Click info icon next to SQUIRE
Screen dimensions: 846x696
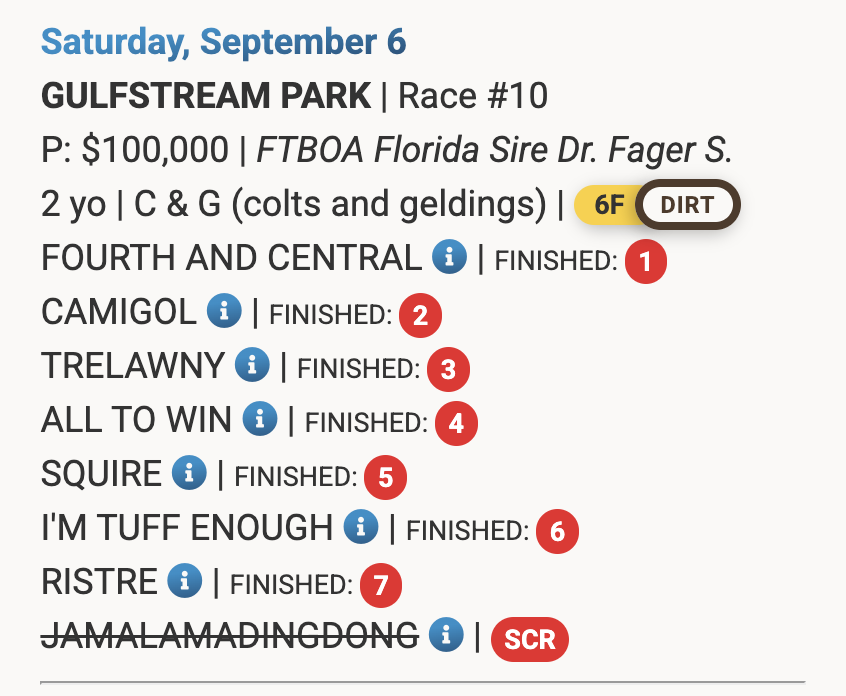[x=189, y=474]
